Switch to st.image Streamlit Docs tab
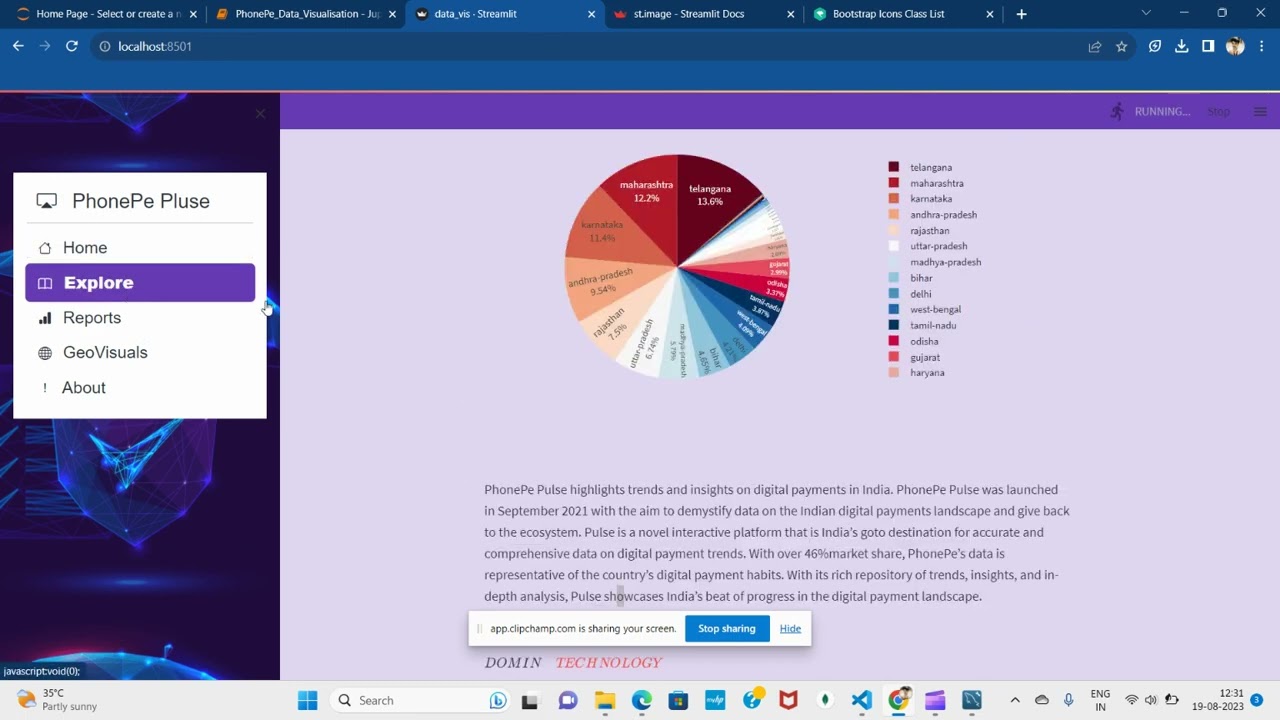 click(705, 14)
